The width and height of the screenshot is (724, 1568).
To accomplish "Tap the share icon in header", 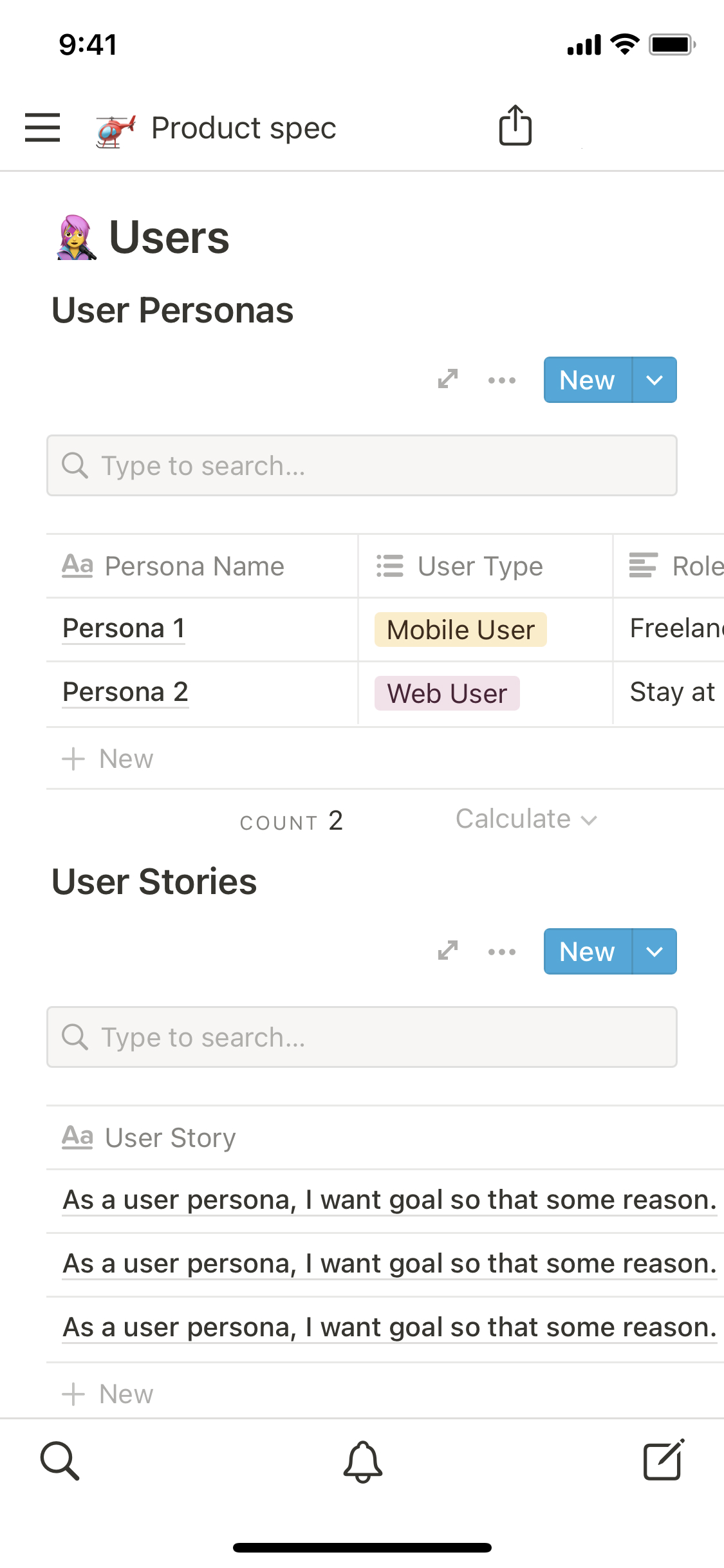I will click(x=515, y=126).
